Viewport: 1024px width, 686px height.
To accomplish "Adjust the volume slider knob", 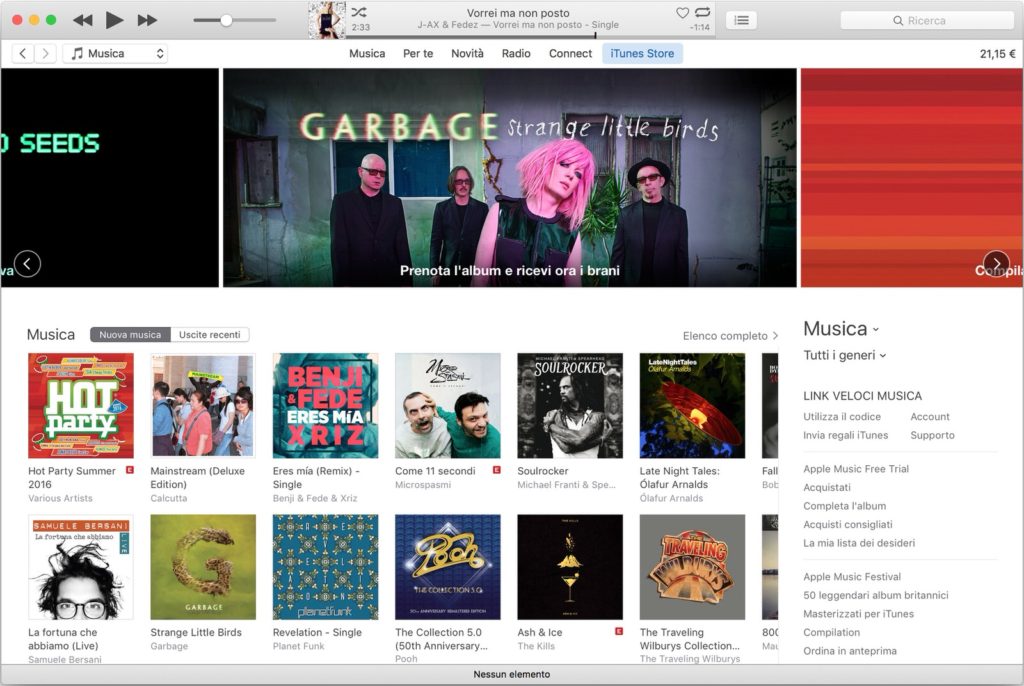I will pos(226,20).
